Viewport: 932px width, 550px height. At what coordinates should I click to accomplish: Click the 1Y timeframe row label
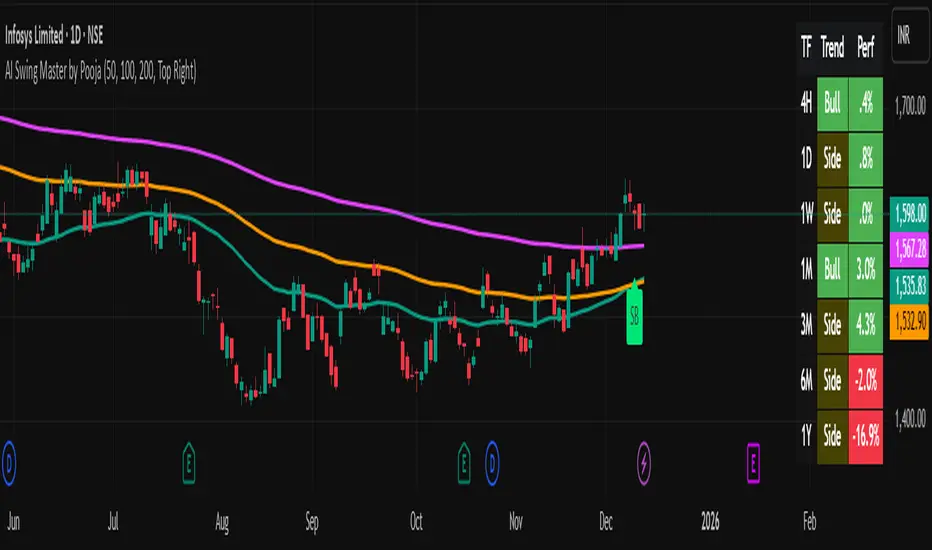pos(807,436)
